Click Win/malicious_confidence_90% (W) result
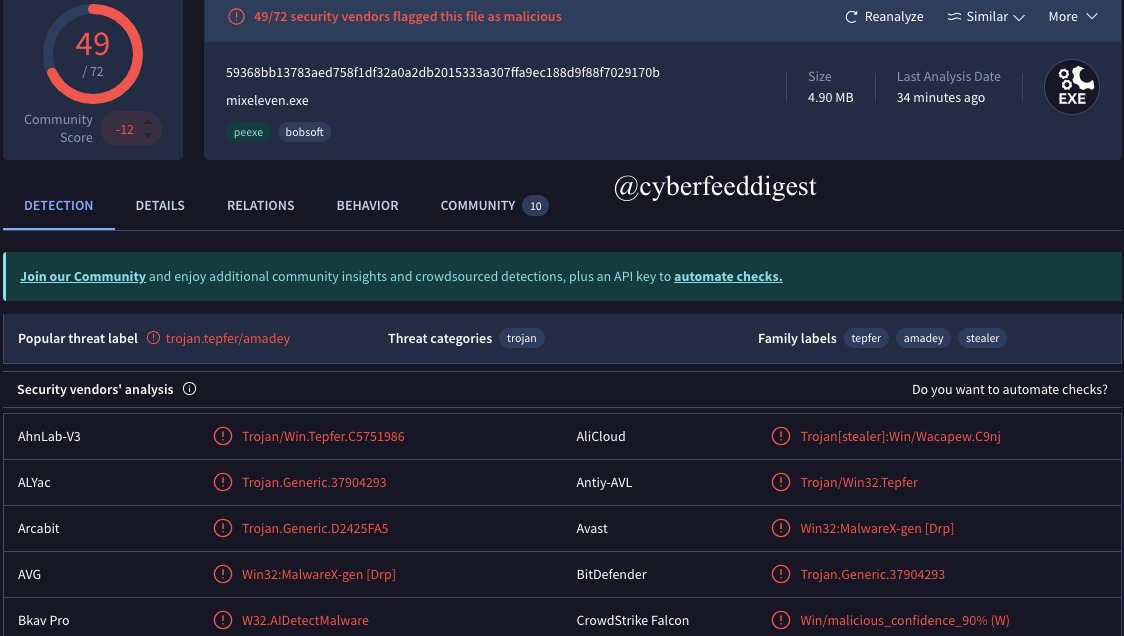Image resolution: width=1124 pixels, height=636 pixels. click(905, 620)
